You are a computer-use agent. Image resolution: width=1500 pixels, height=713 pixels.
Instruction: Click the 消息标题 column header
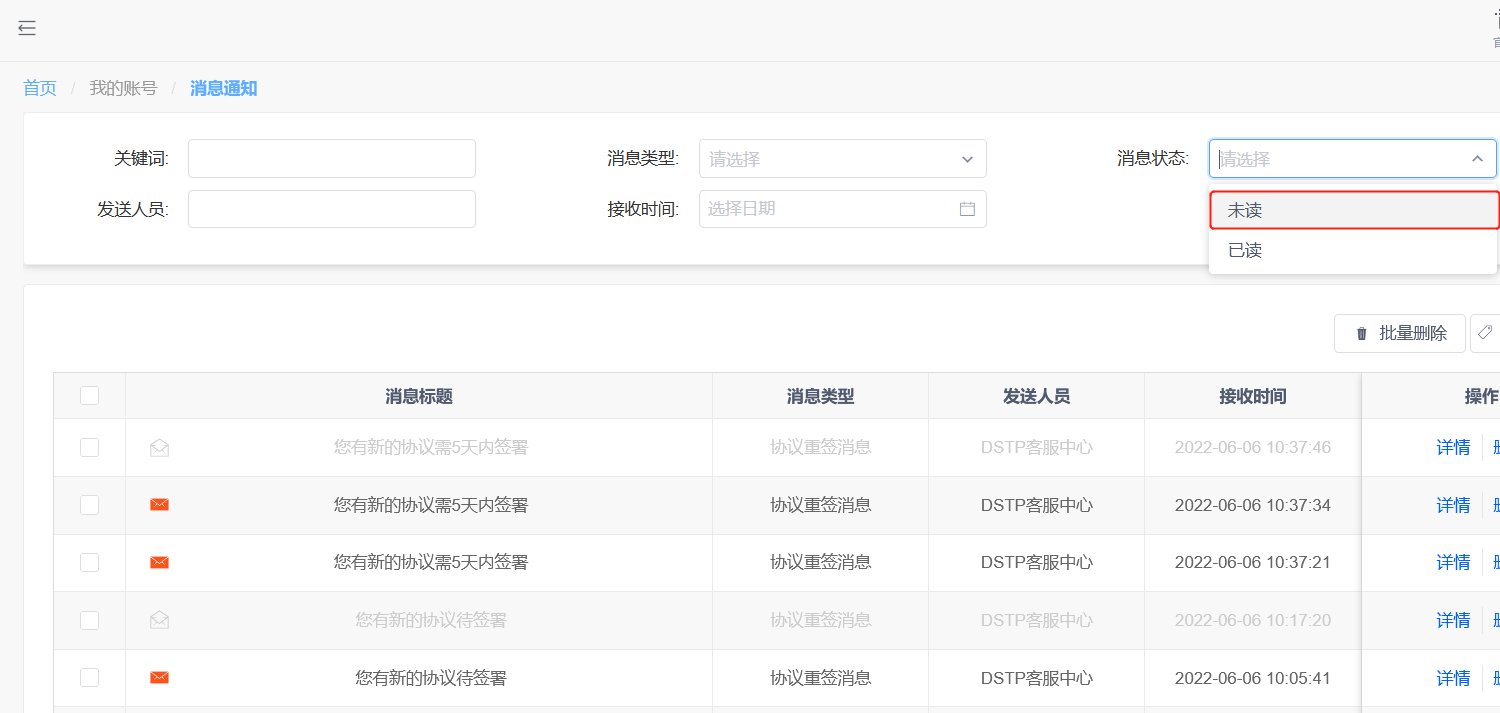[x=419, y=396]
